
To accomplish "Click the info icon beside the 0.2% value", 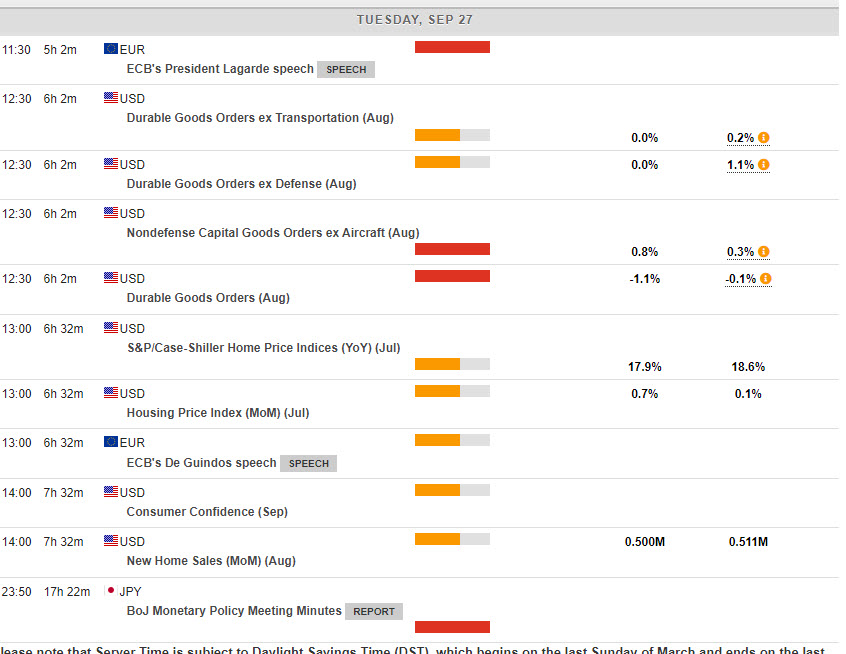I will [x=764, y=138].
